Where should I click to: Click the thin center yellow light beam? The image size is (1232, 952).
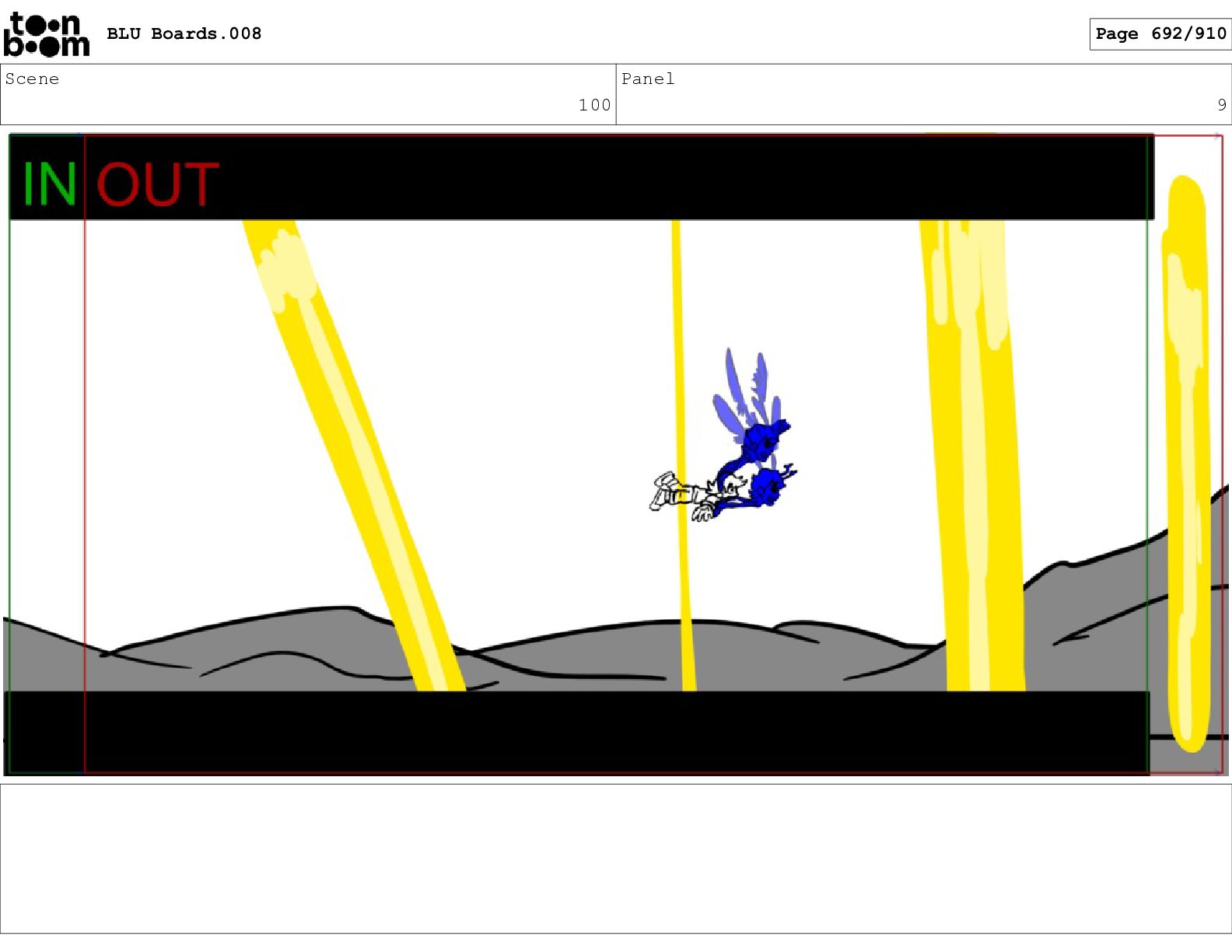pos(682,455)
